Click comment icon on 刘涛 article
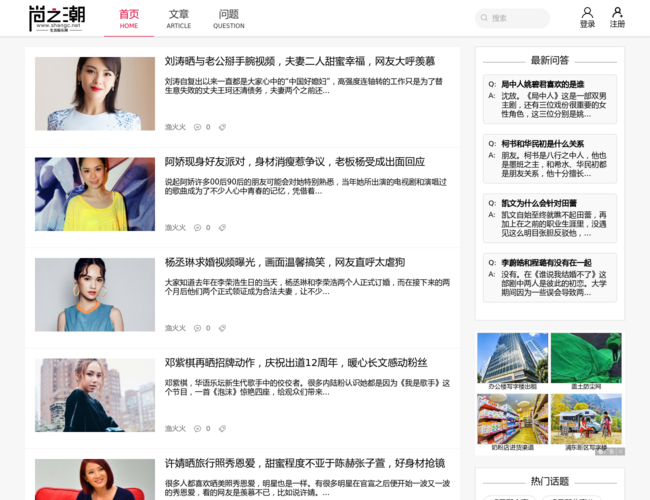650x500 pixels. click(197, 127)
